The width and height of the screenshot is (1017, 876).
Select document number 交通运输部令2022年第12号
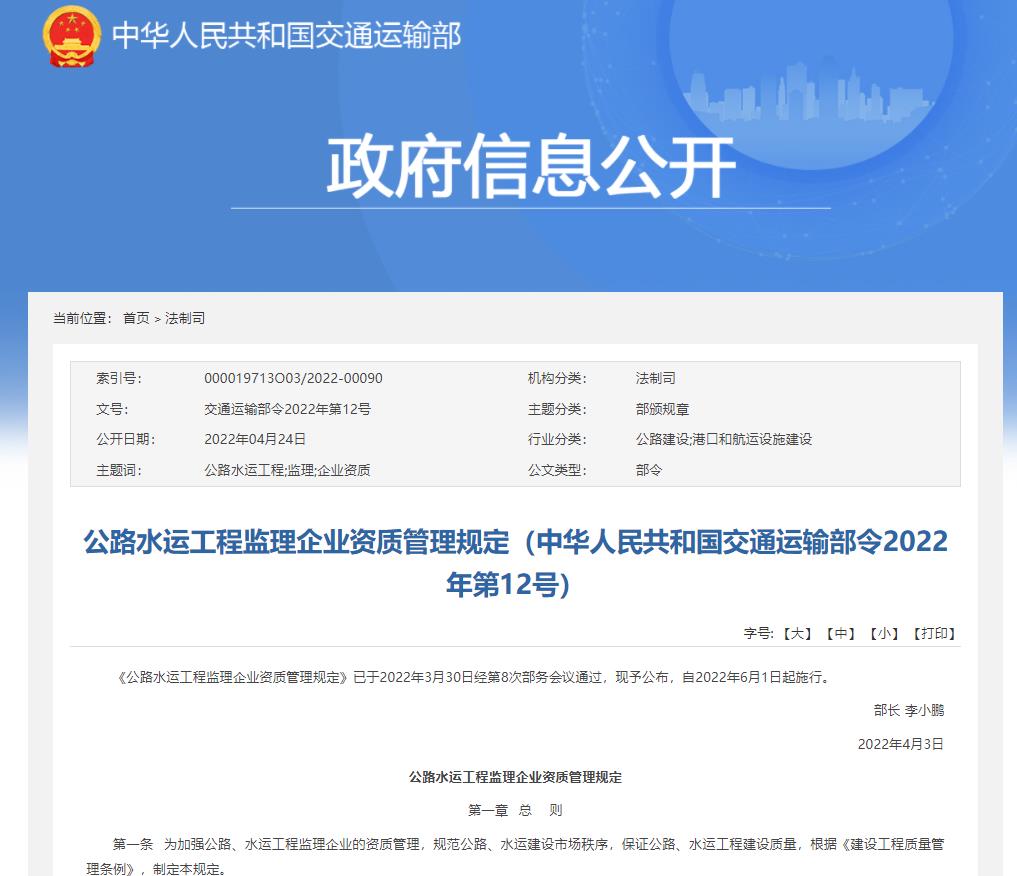pyautogui.click(x=287, y=409)
